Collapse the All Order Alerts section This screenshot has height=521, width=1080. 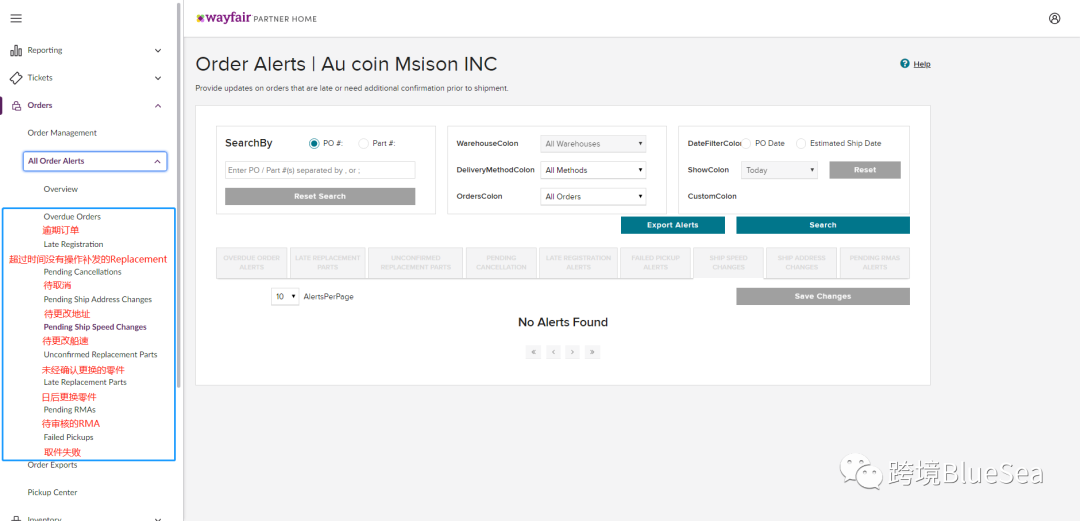(157, 161)
